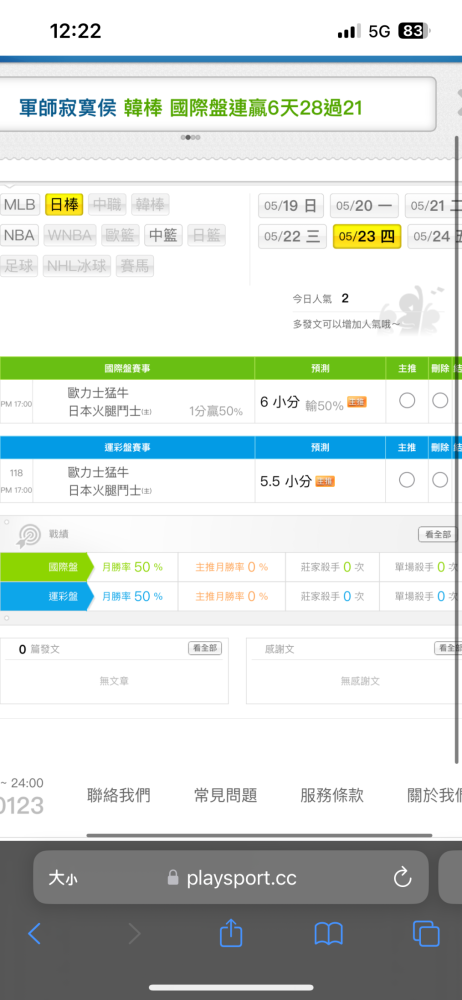The width and height of the screenshot is (462, 1000).
Task: Pick the 05/22 三 date
Action: pyautogui.click(x=292, y=237)
